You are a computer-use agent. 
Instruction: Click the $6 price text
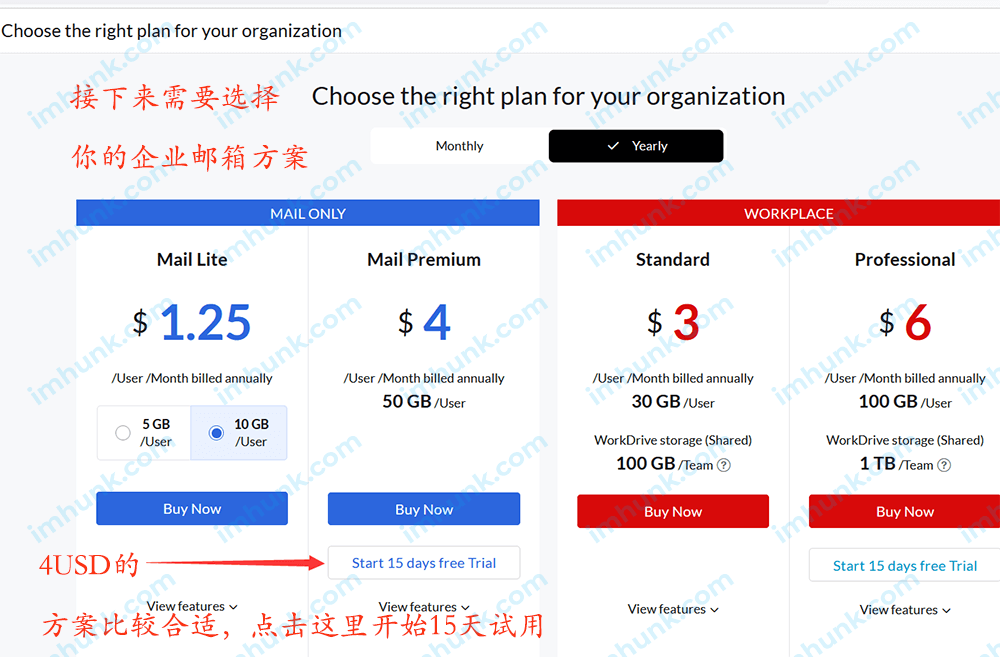pos(905,322)
